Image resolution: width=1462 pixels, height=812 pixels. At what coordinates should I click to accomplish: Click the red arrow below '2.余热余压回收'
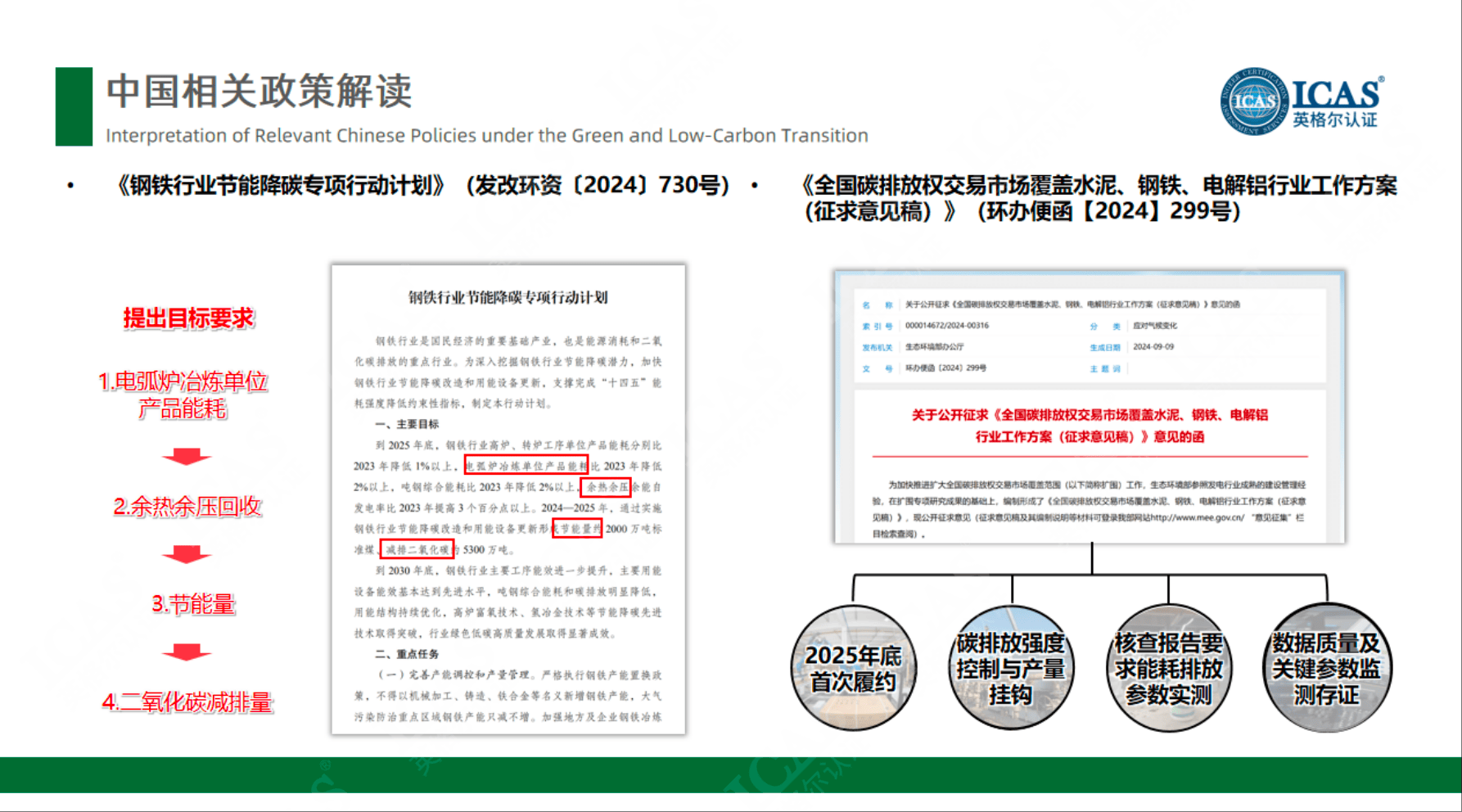187,554
